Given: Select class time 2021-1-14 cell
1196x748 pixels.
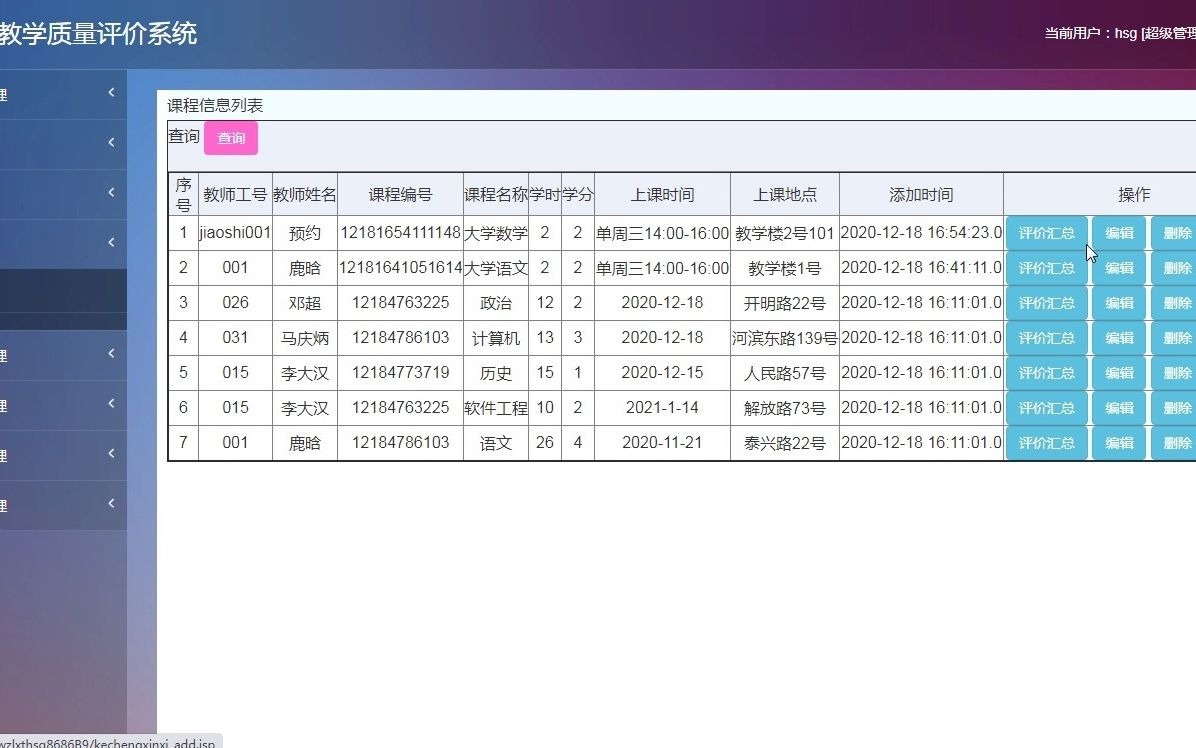Looking at the screenshot, I should [662, 409].
